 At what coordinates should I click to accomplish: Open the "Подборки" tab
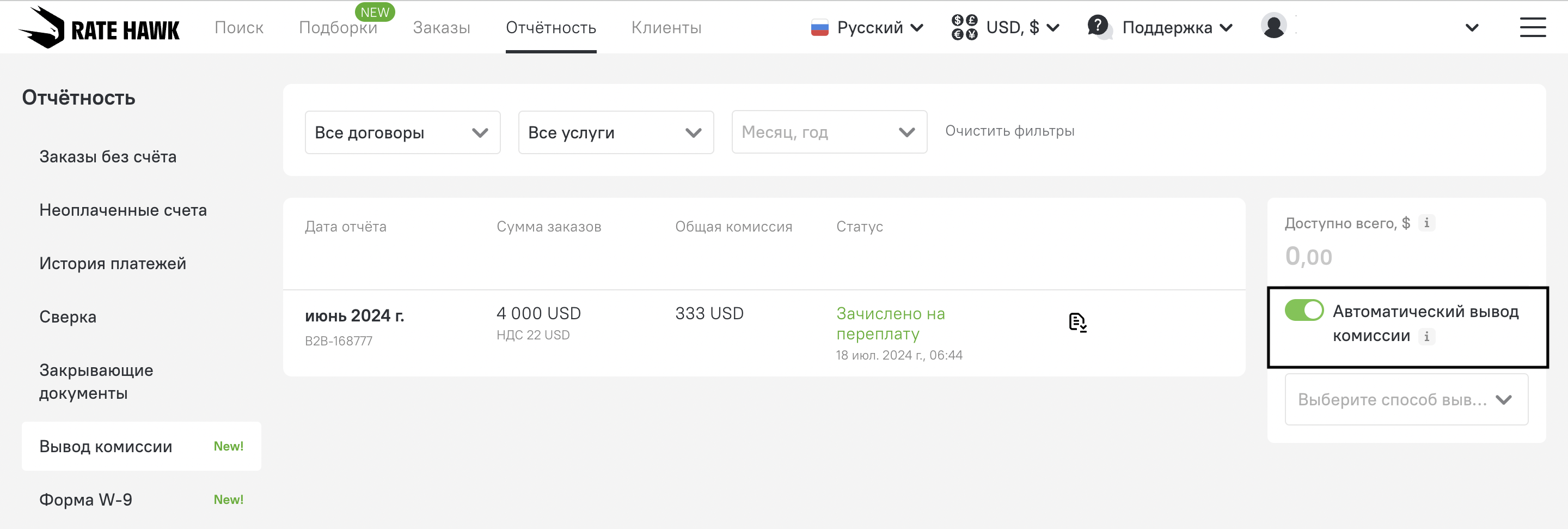[x=338, y=28]
